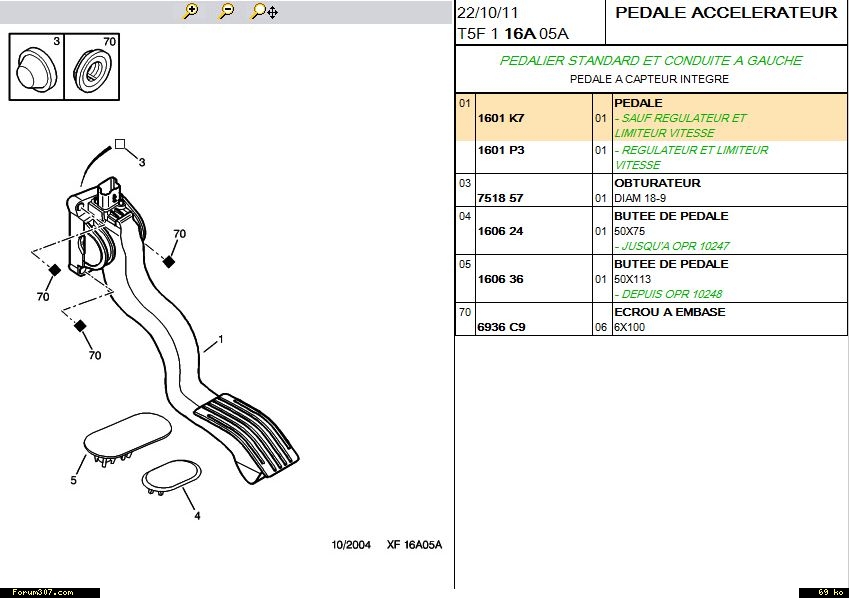Select part number 7518 57 obturateur
The image size is (849, 598).
click(501, 198)
